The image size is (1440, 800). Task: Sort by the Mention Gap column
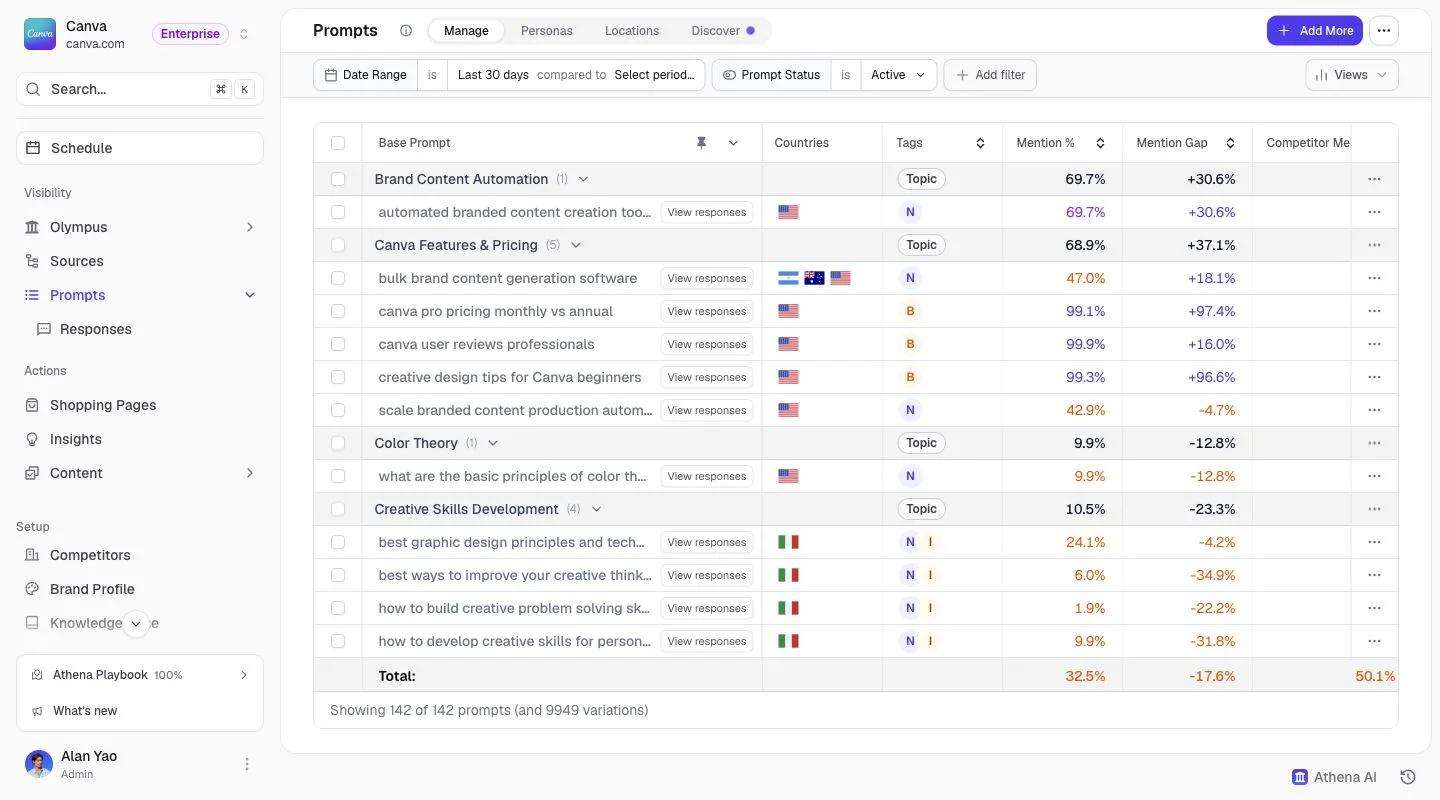click(x=1230, y=143)
